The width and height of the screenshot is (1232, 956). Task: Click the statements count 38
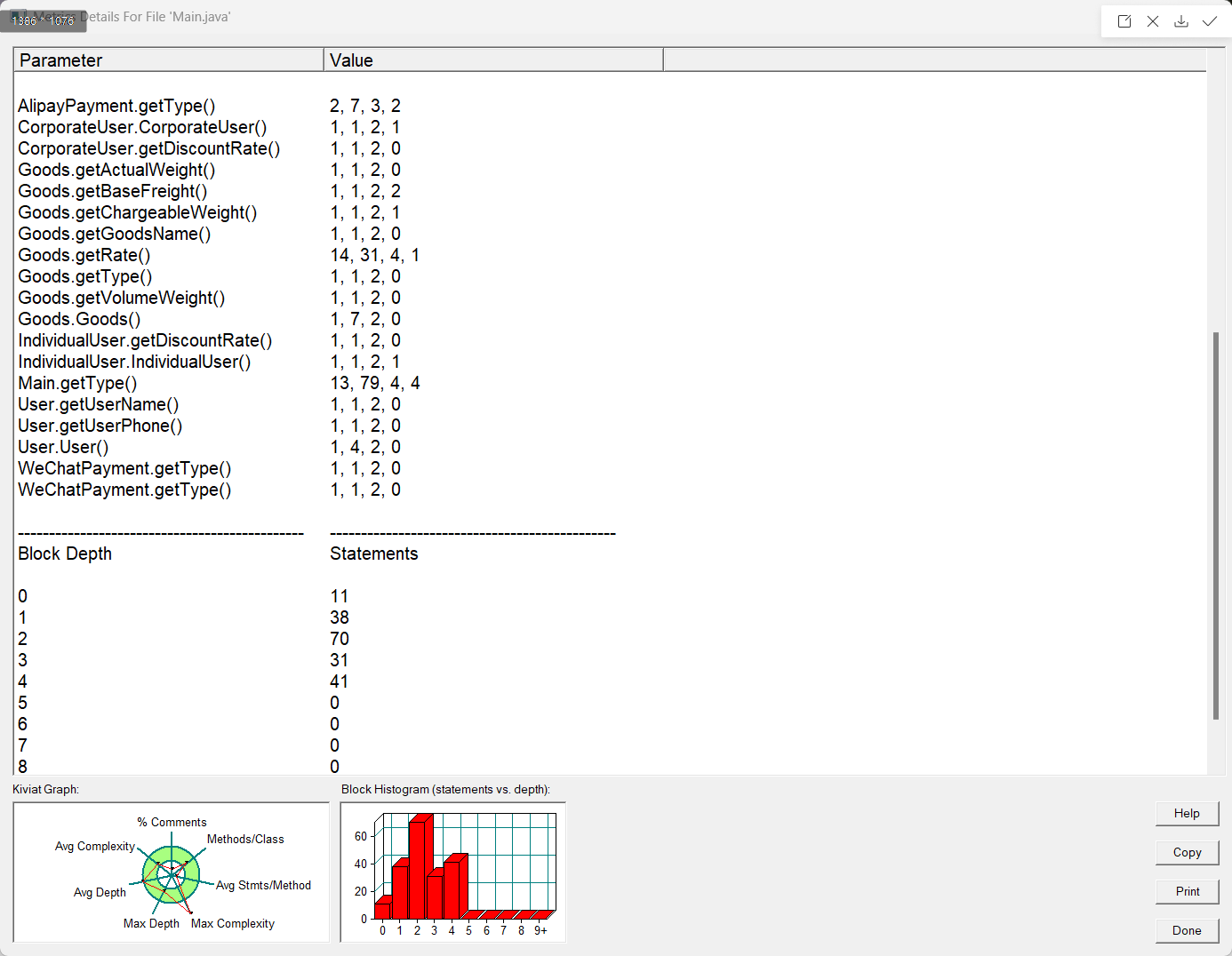click(x=340, y=617)
